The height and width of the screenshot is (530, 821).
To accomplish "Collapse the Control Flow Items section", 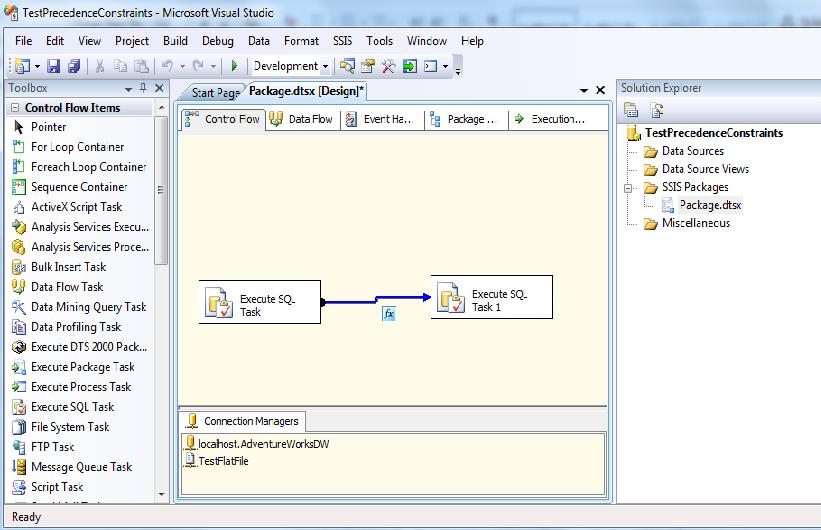I will coord(14,108).
